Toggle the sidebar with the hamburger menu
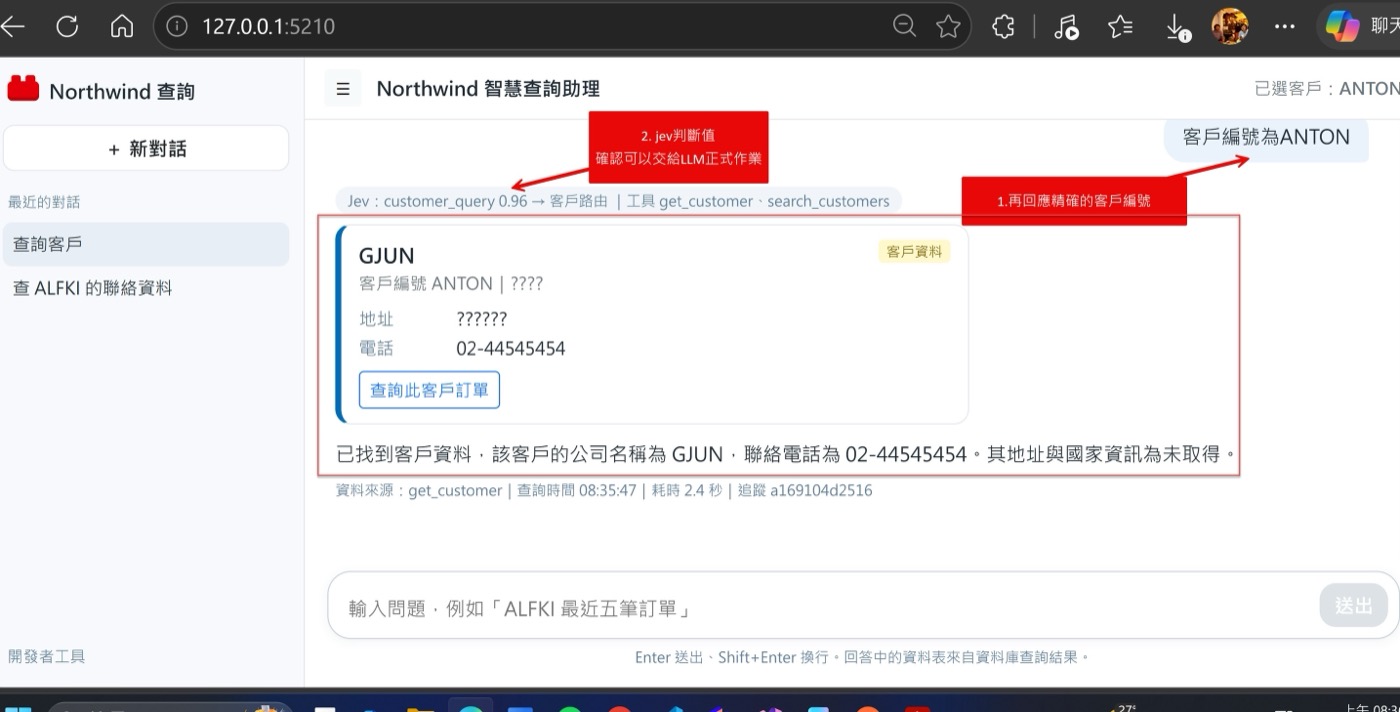 (x=343, y=89)
